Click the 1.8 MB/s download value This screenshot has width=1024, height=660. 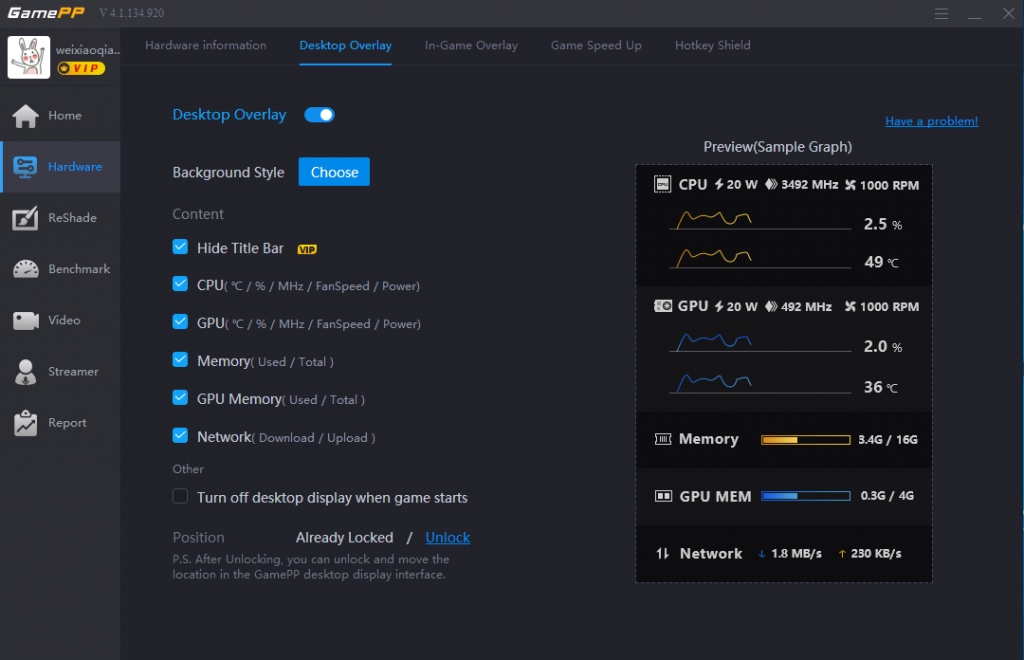point(796,554)
